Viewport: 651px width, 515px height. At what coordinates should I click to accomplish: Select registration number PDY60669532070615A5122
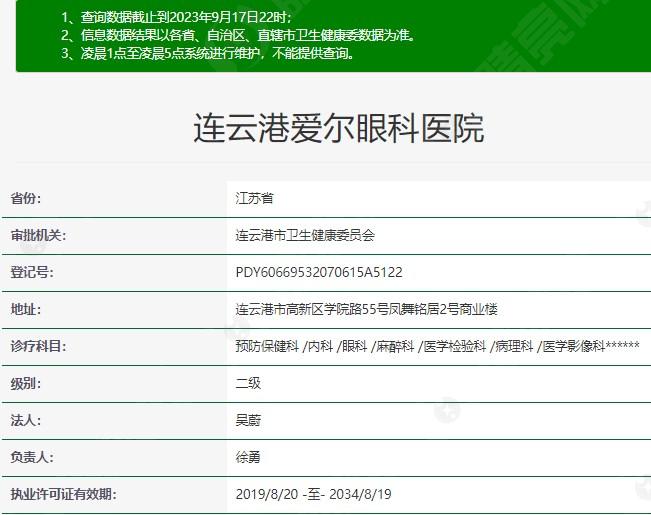[319, 272]
